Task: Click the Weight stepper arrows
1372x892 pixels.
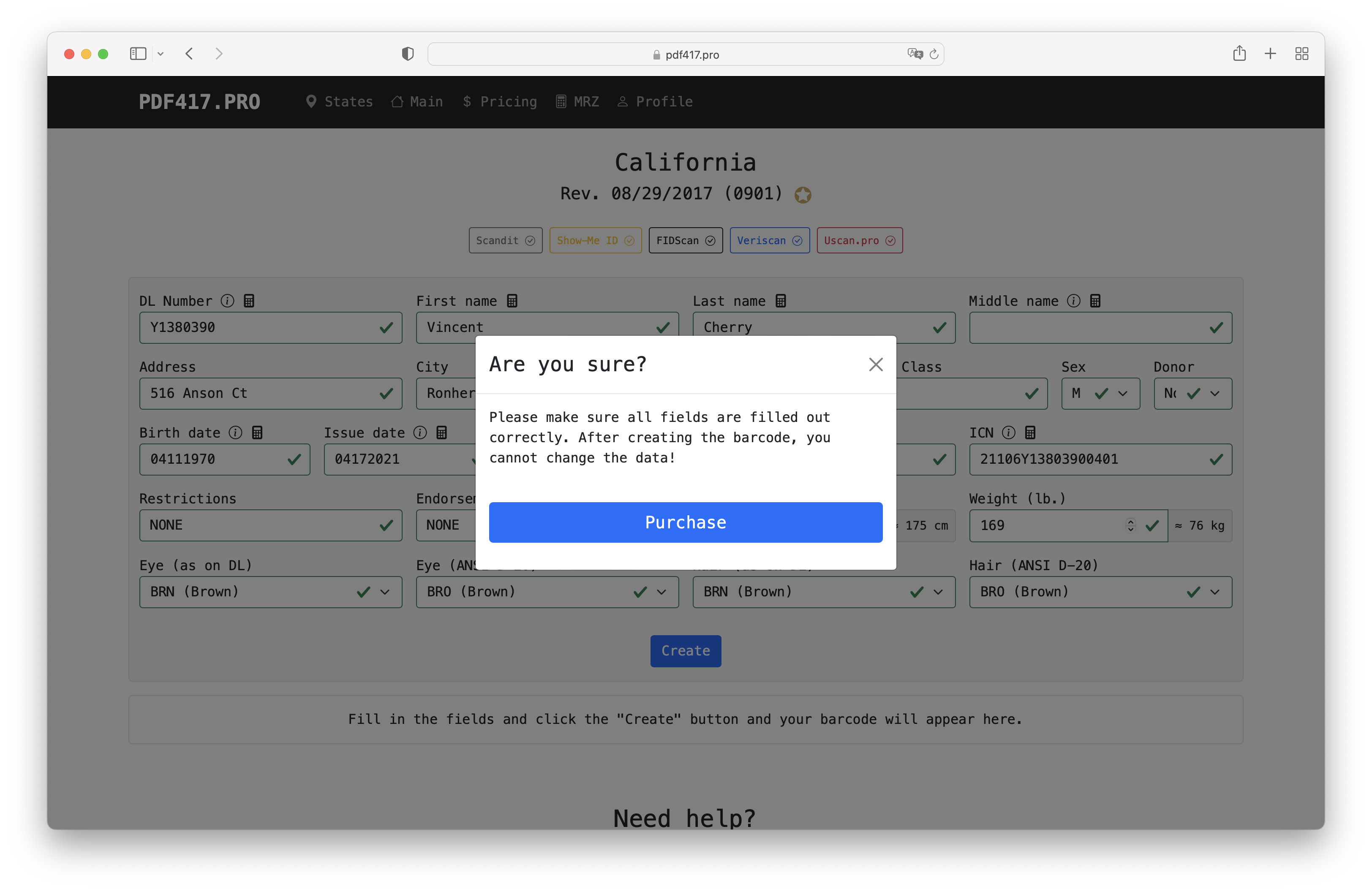Action: pos(1130,525)
